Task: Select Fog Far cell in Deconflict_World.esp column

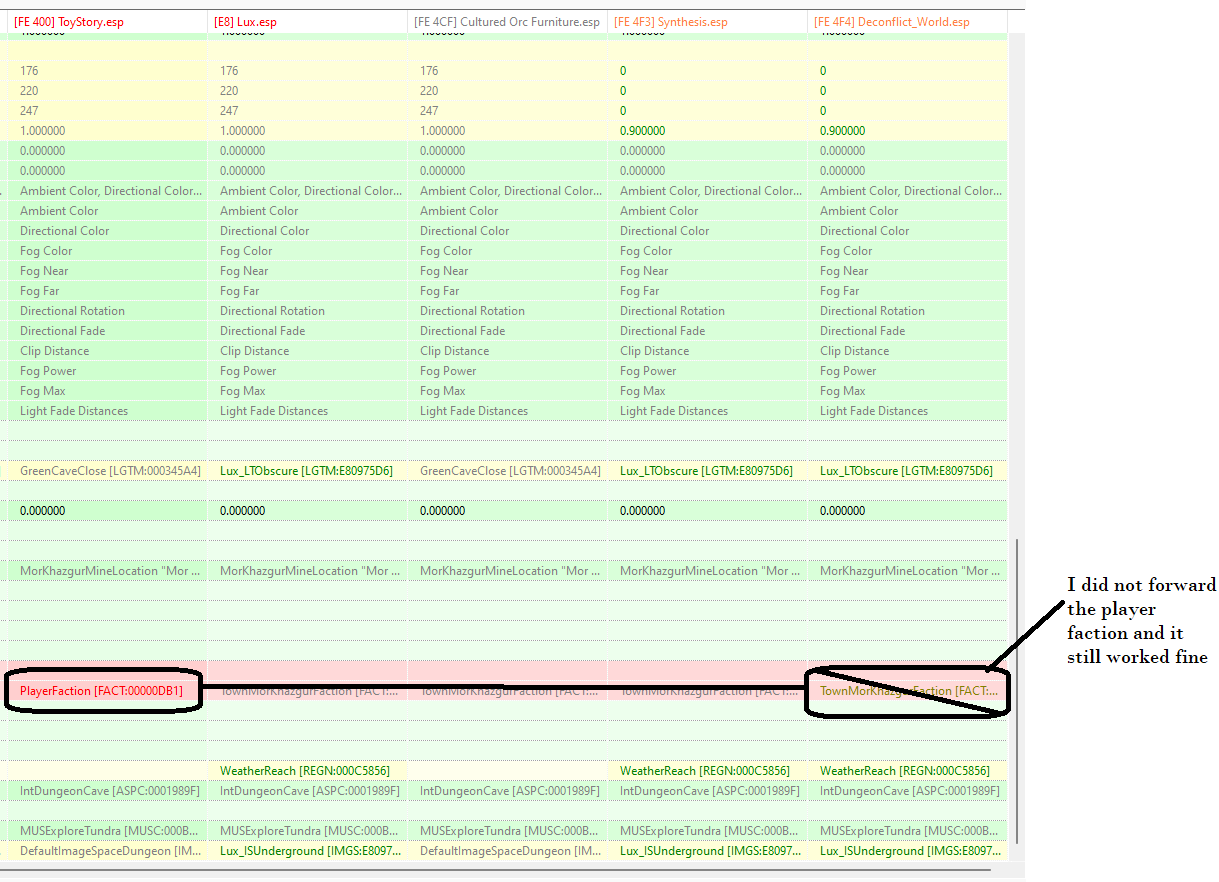Action: coord(907,291)
